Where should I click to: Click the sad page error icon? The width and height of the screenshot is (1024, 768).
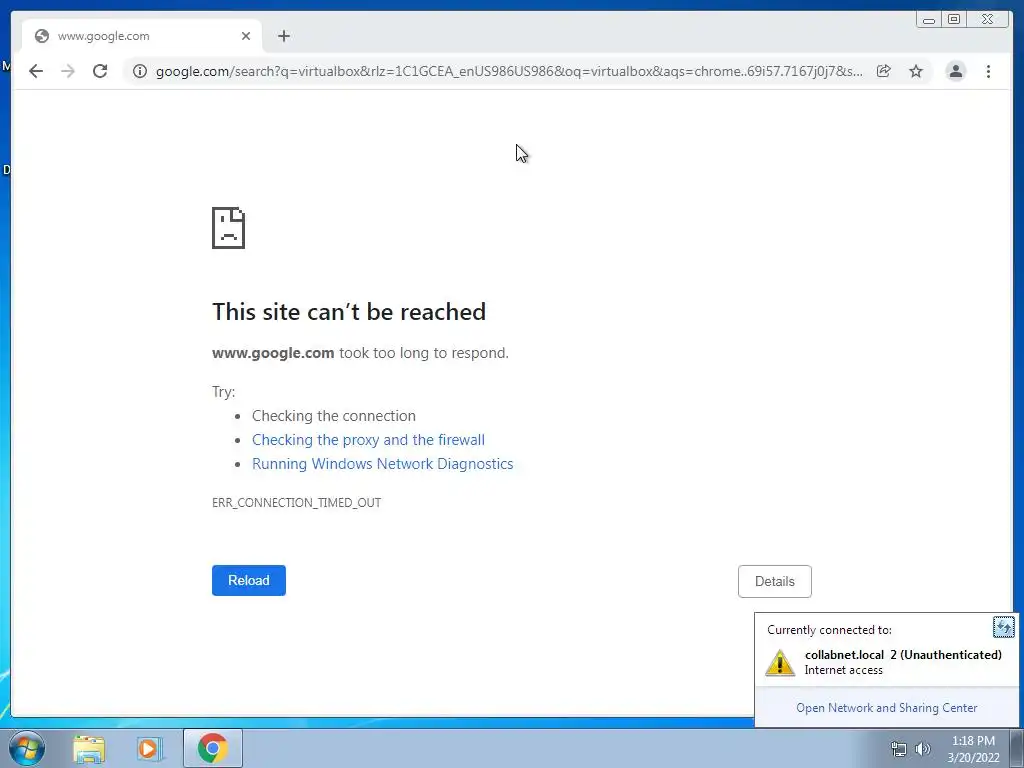point(229,228)
